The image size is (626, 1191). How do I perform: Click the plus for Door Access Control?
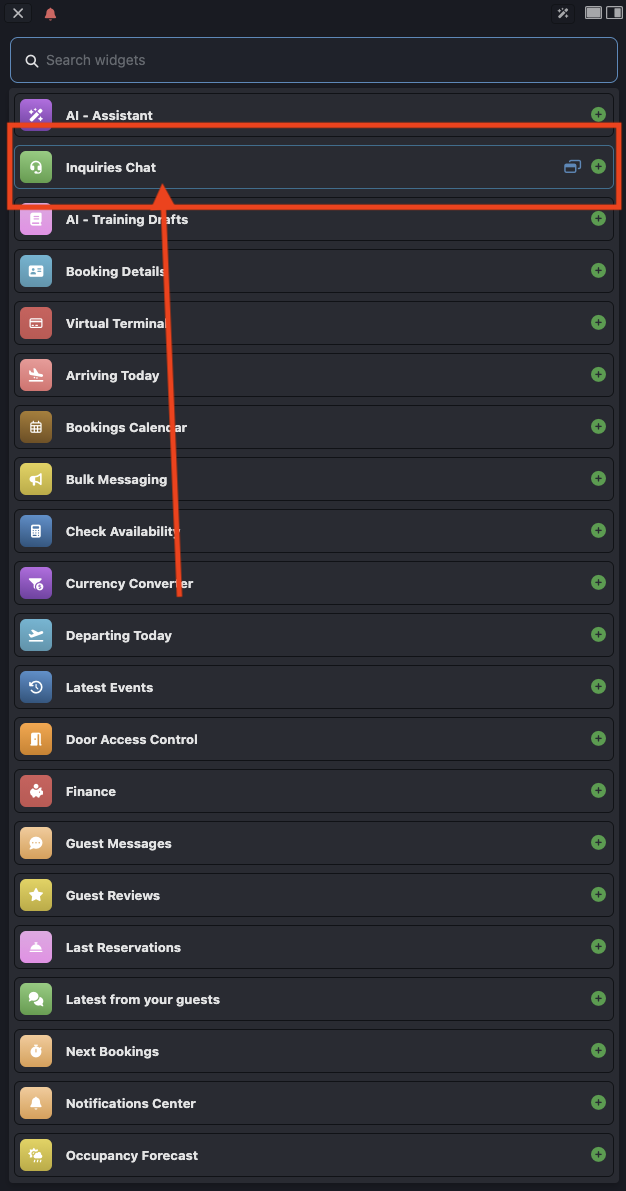598,738
